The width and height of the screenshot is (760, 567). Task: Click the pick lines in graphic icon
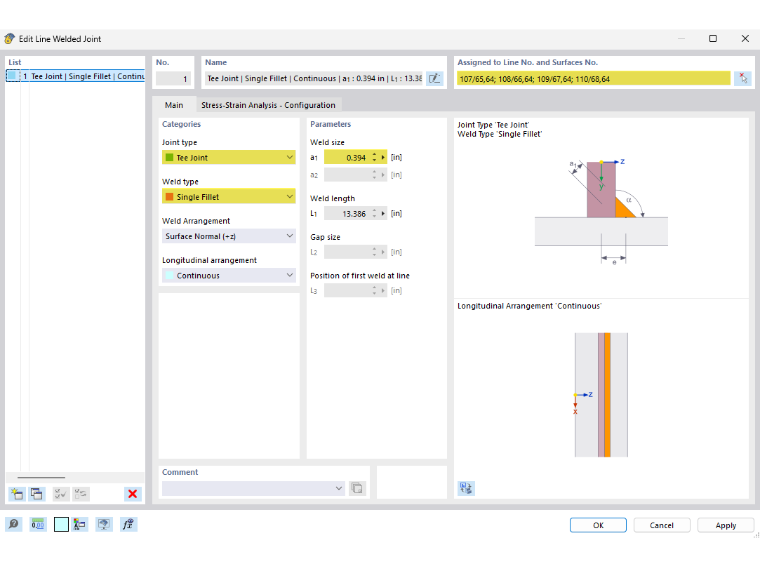tap(743, 79)
